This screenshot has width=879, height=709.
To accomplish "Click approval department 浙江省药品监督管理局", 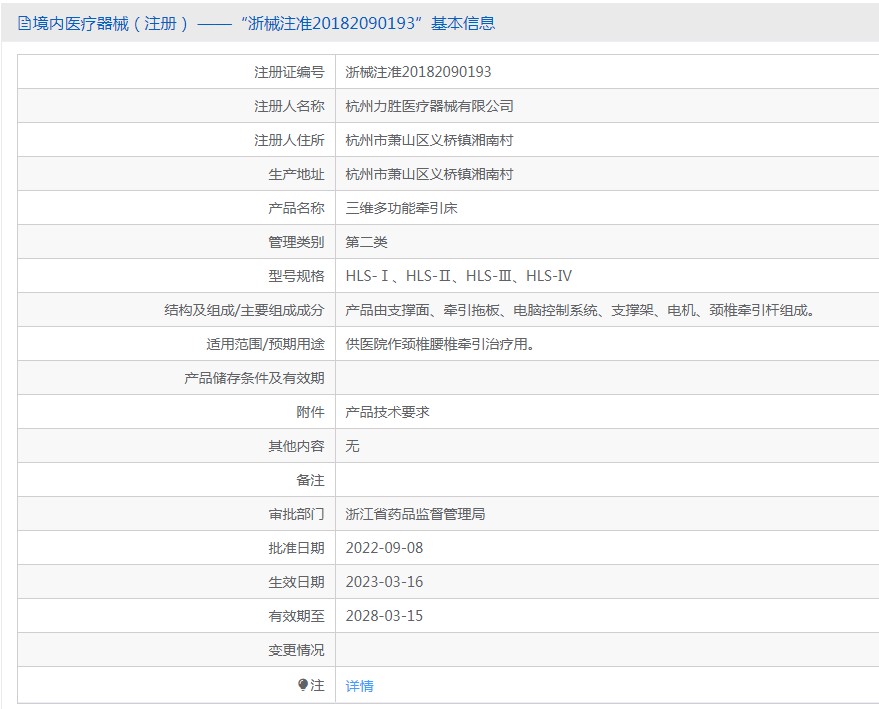I will (x=415, y=514).
